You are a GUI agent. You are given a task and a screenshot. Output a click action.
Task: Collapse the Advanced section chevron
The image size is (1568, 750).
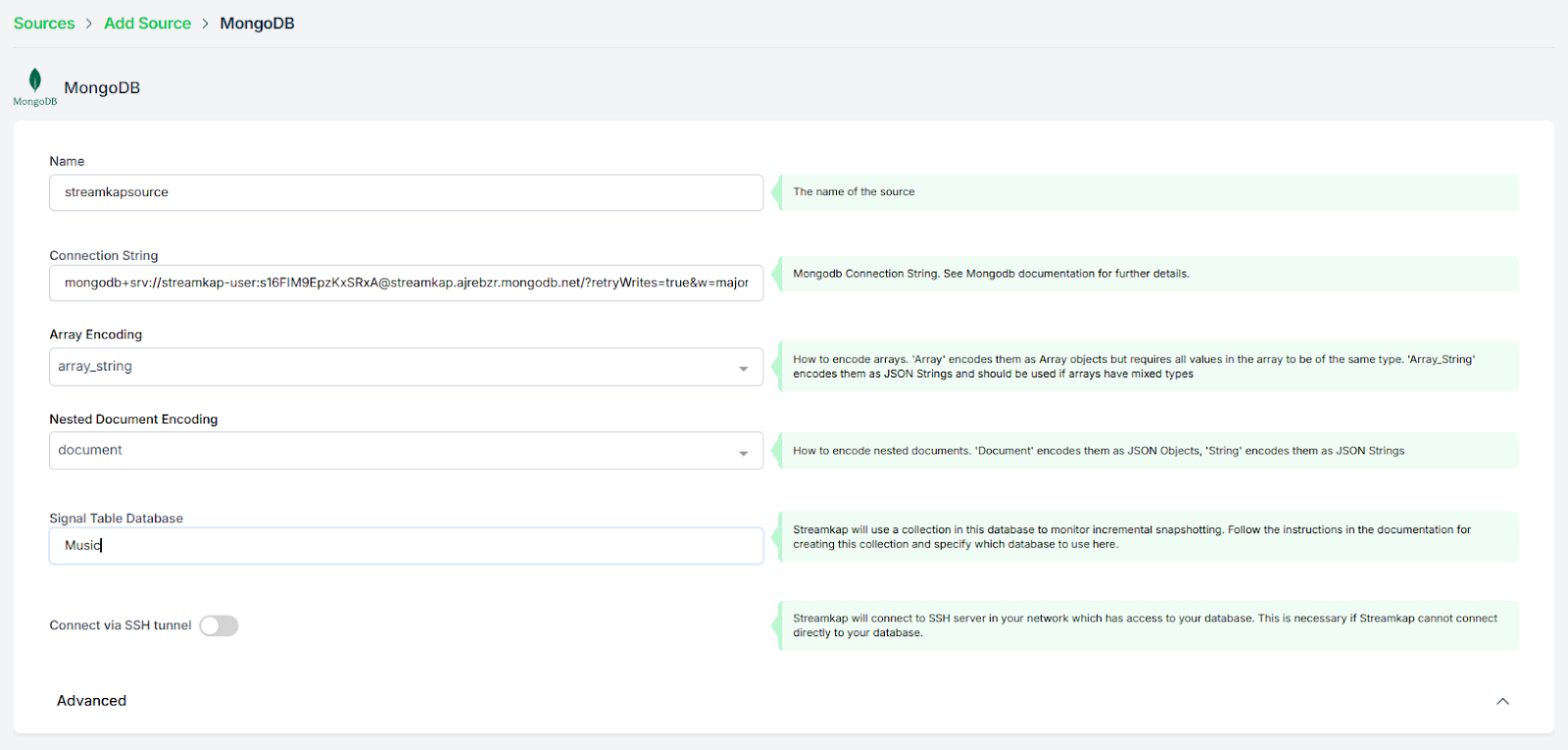pos(1502,701)
